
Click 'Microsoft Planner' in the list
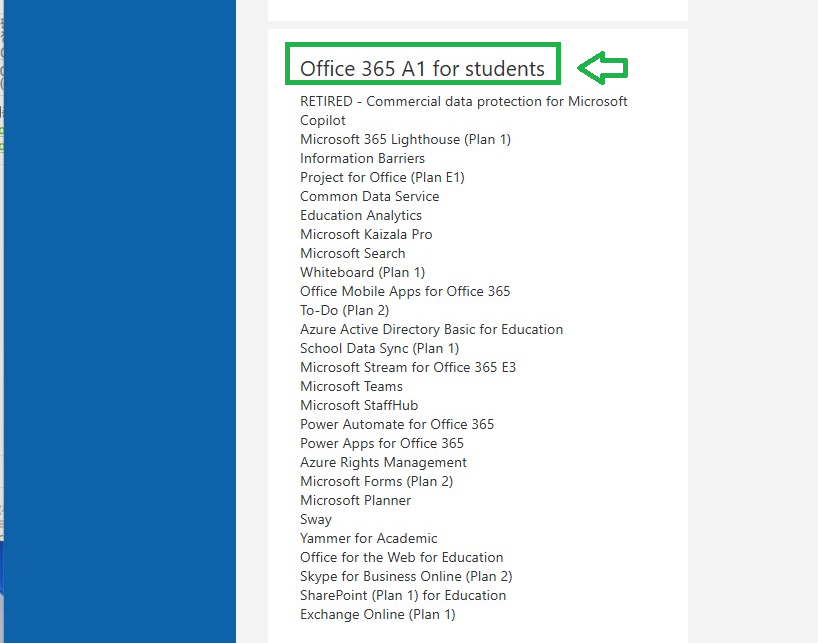click(x=356, y=500)
